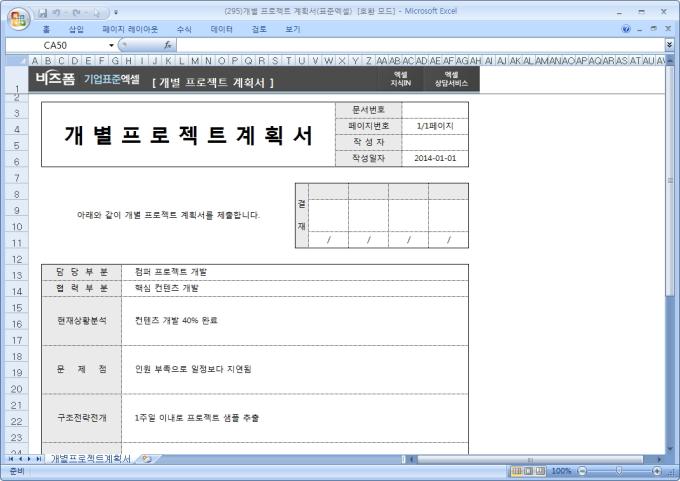Image resolution: width=680 pixels, height=481 pixels.
Task: Expand the formula bar with chevron
Action: 669,45
